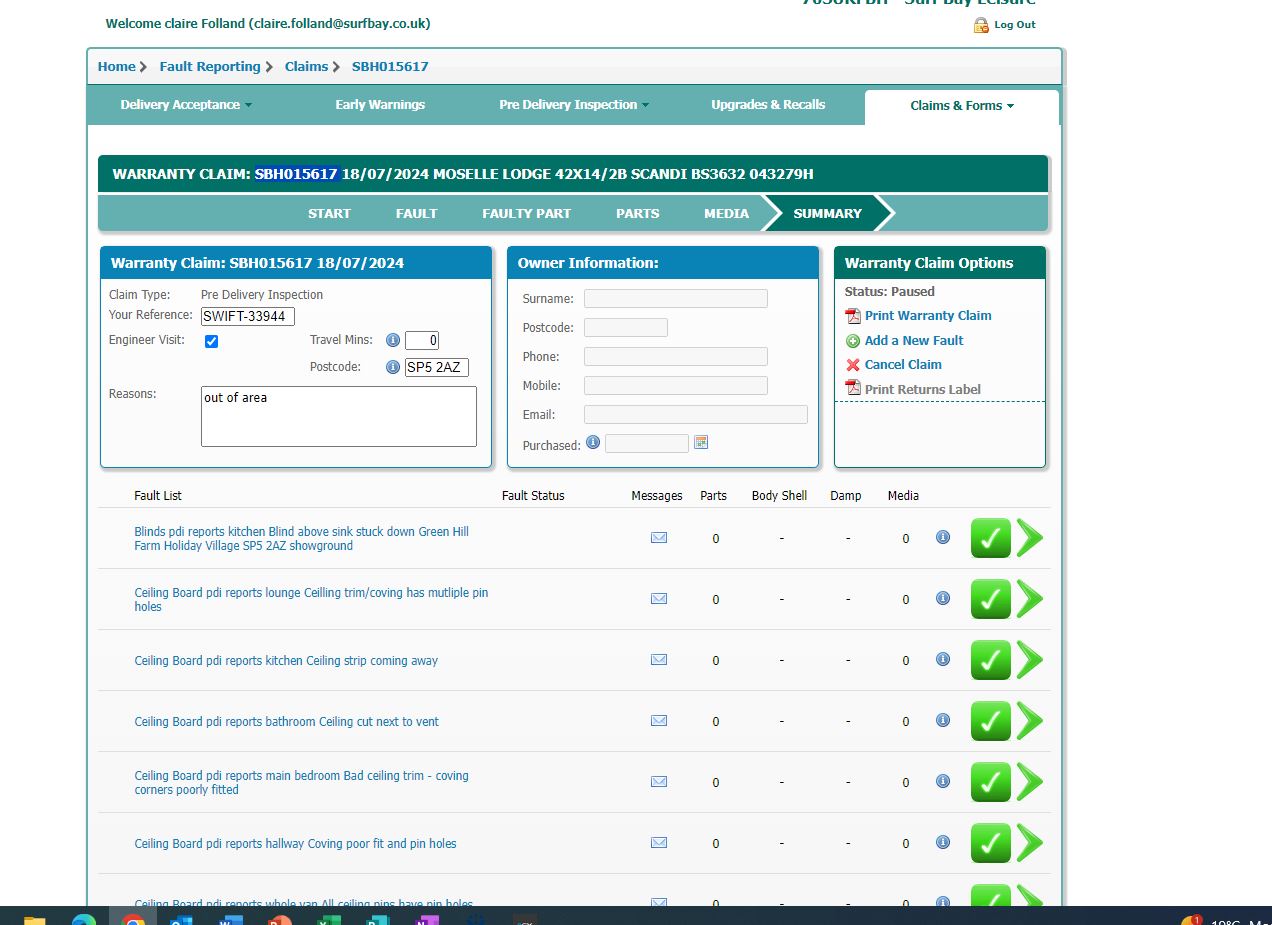The height and width of the screenshot is (925, 1272).
Task: Open the calendar picker for Purchased date
Action: coord(701,442)
